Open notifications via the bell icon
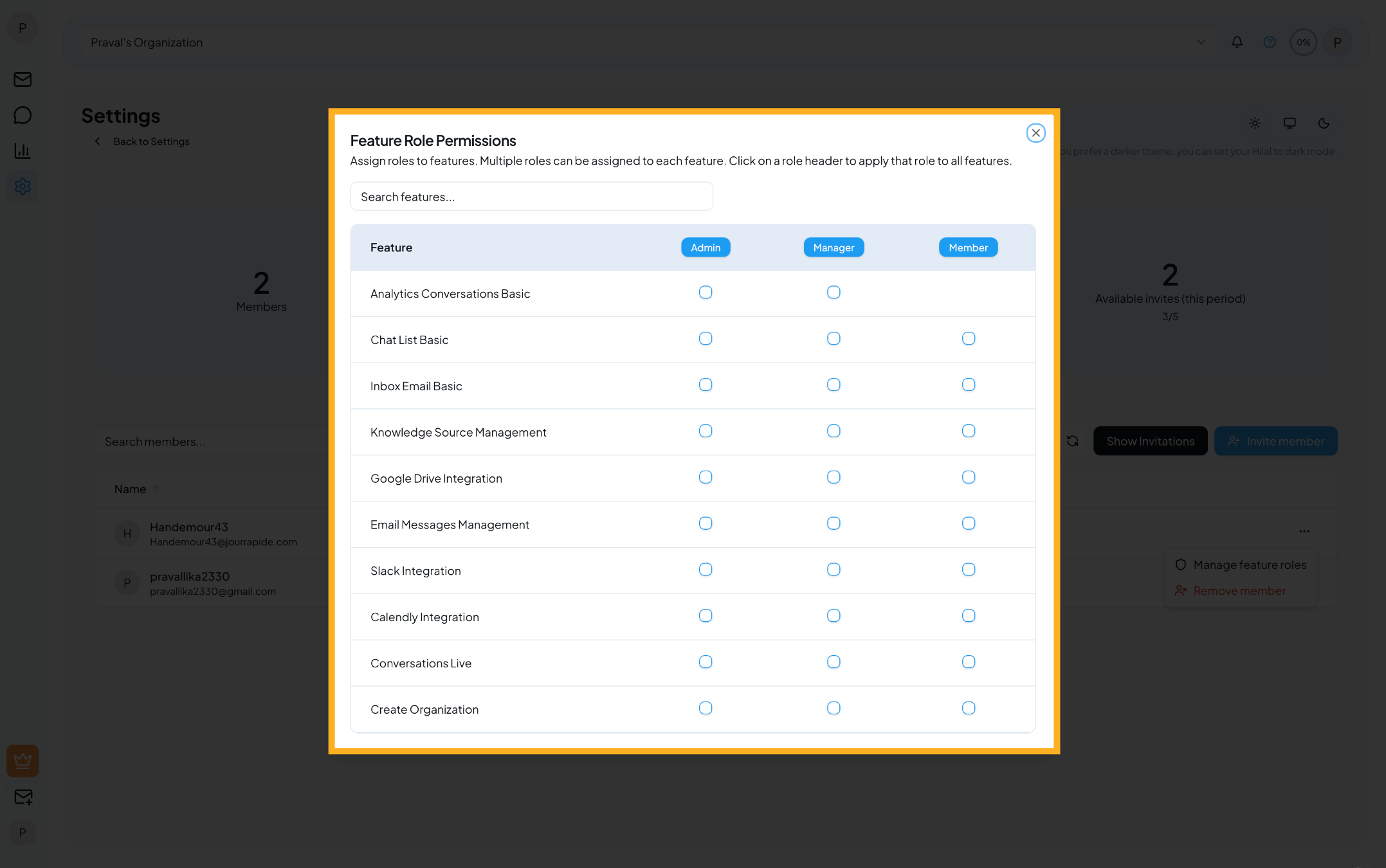1386x868 pixels. pos(1237,42)
